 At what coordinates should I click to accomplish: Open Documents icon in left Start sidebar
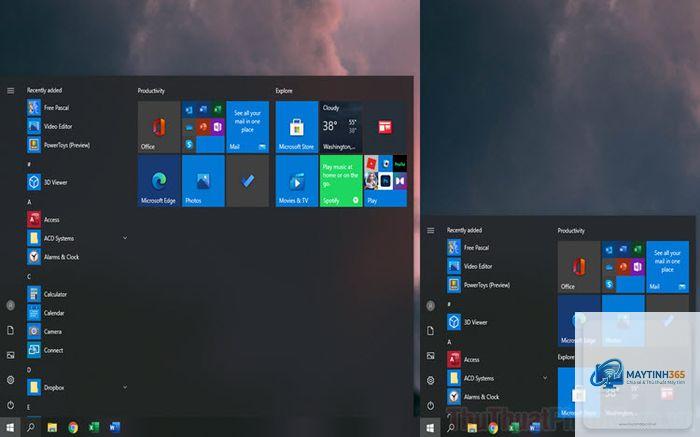click(11, 330)
